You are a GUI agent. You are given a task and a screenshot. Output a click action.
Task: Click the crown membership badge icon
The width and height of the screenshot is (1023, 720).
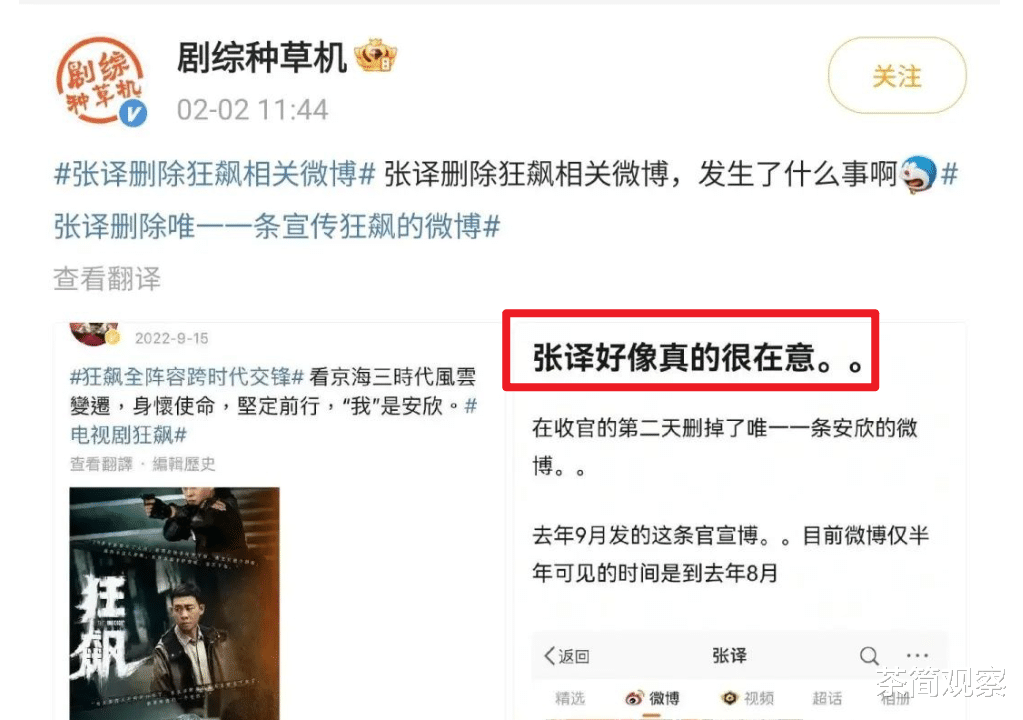tap(375, 56)
